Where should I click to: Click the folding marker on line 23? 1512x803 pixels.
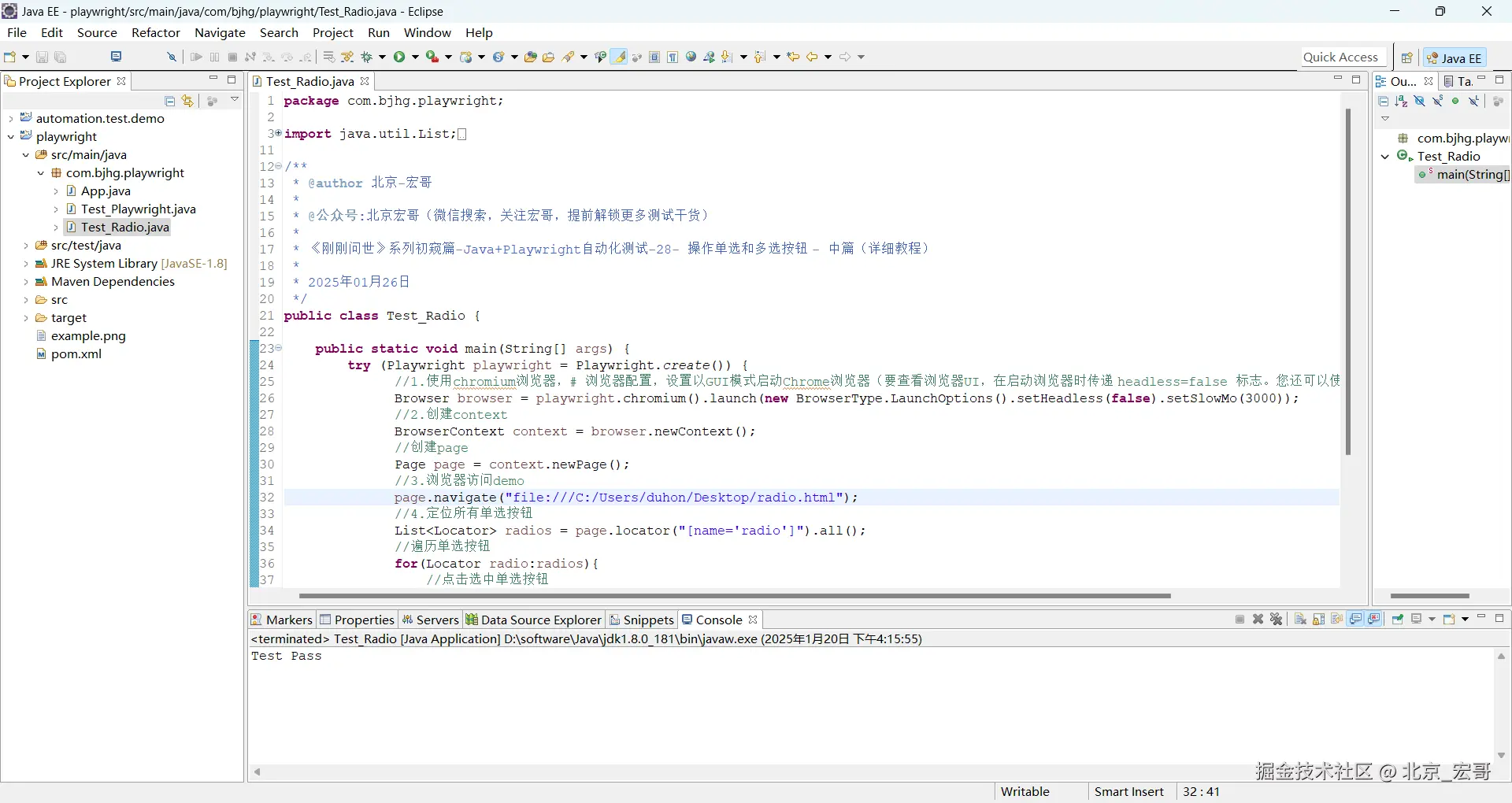tap(278, 348)
